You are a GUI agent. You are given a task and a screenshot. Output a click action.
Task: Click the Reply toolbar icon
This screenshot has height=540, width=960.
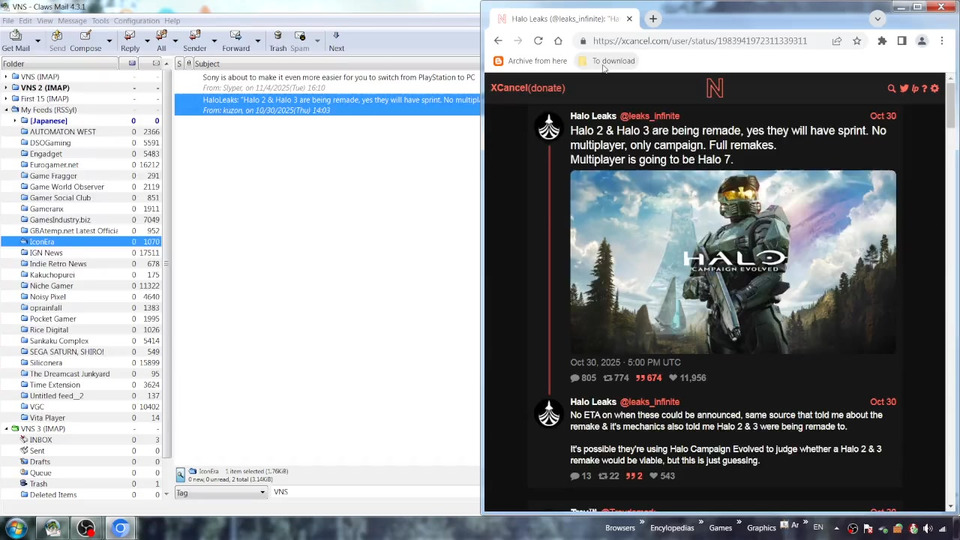(130, 40)
